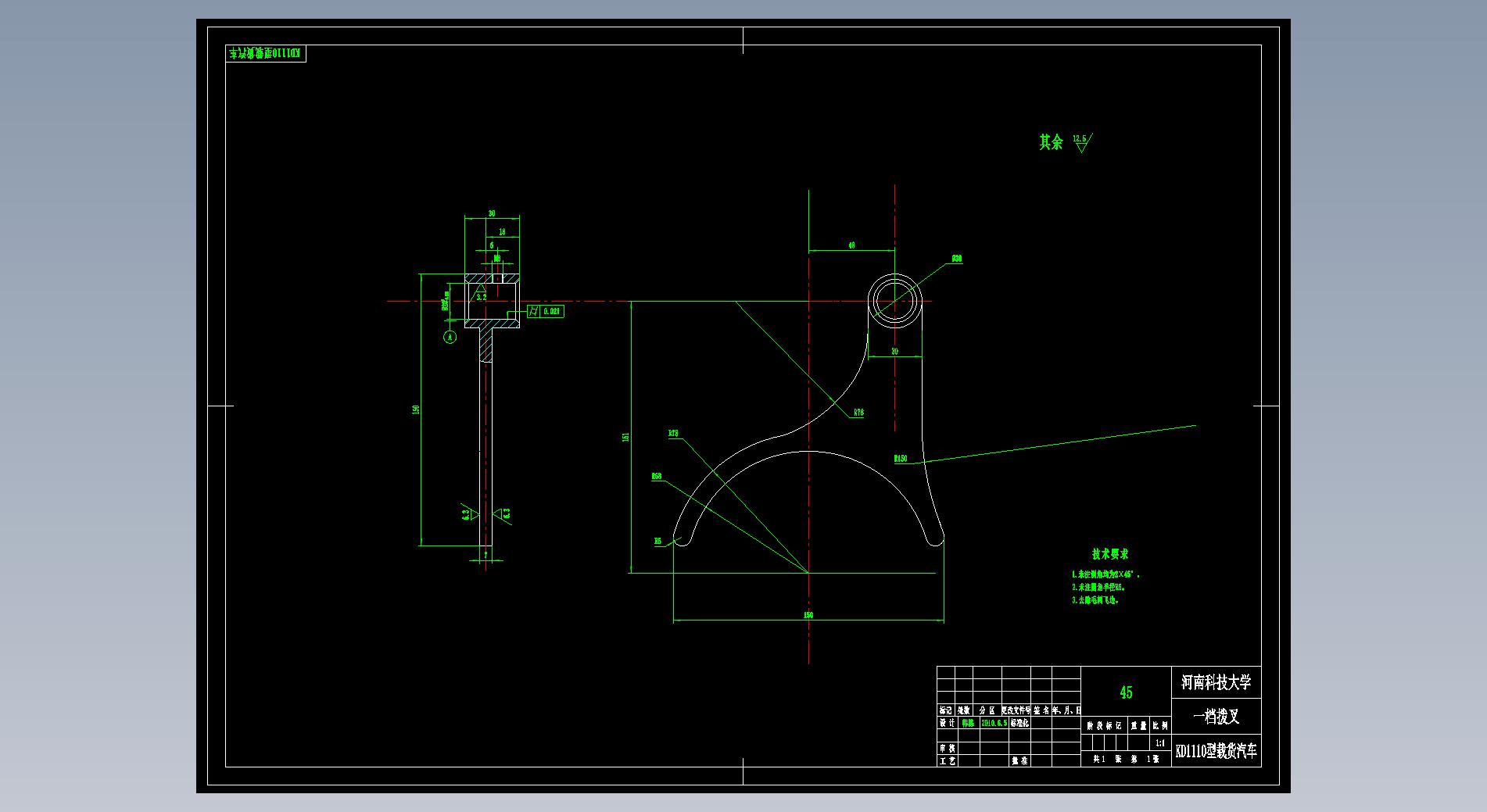Click the 1:1 scale value
1487x812 pixels.
point(1160,743)
